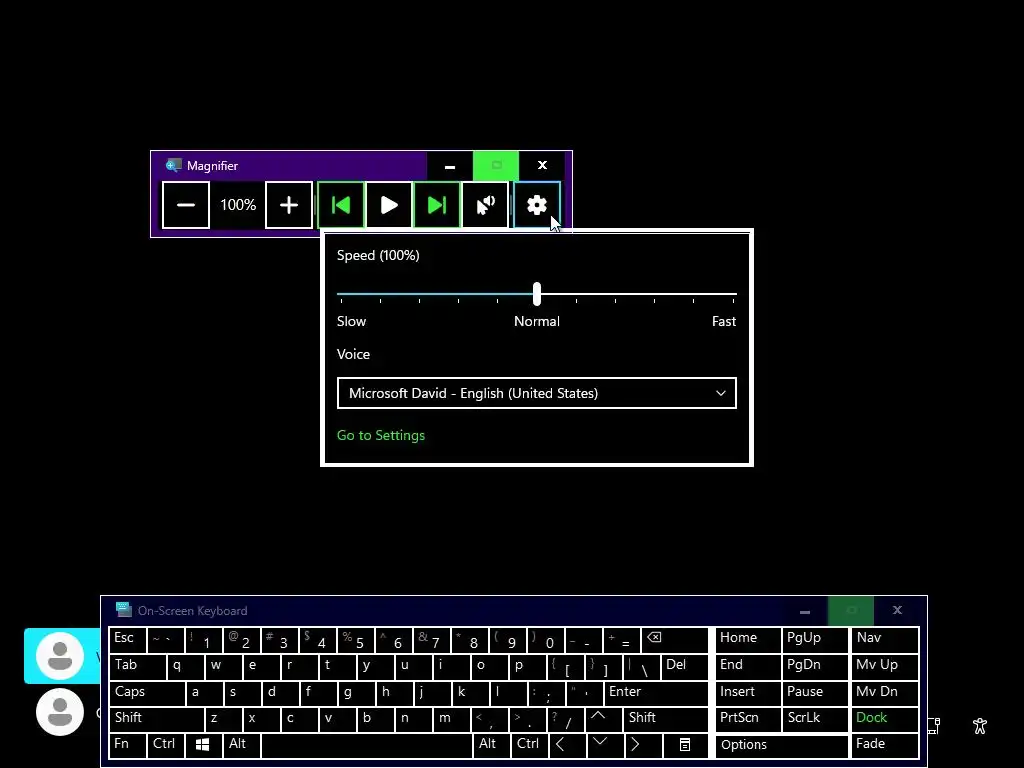Click the semicolon key

(x=546, y=693)
